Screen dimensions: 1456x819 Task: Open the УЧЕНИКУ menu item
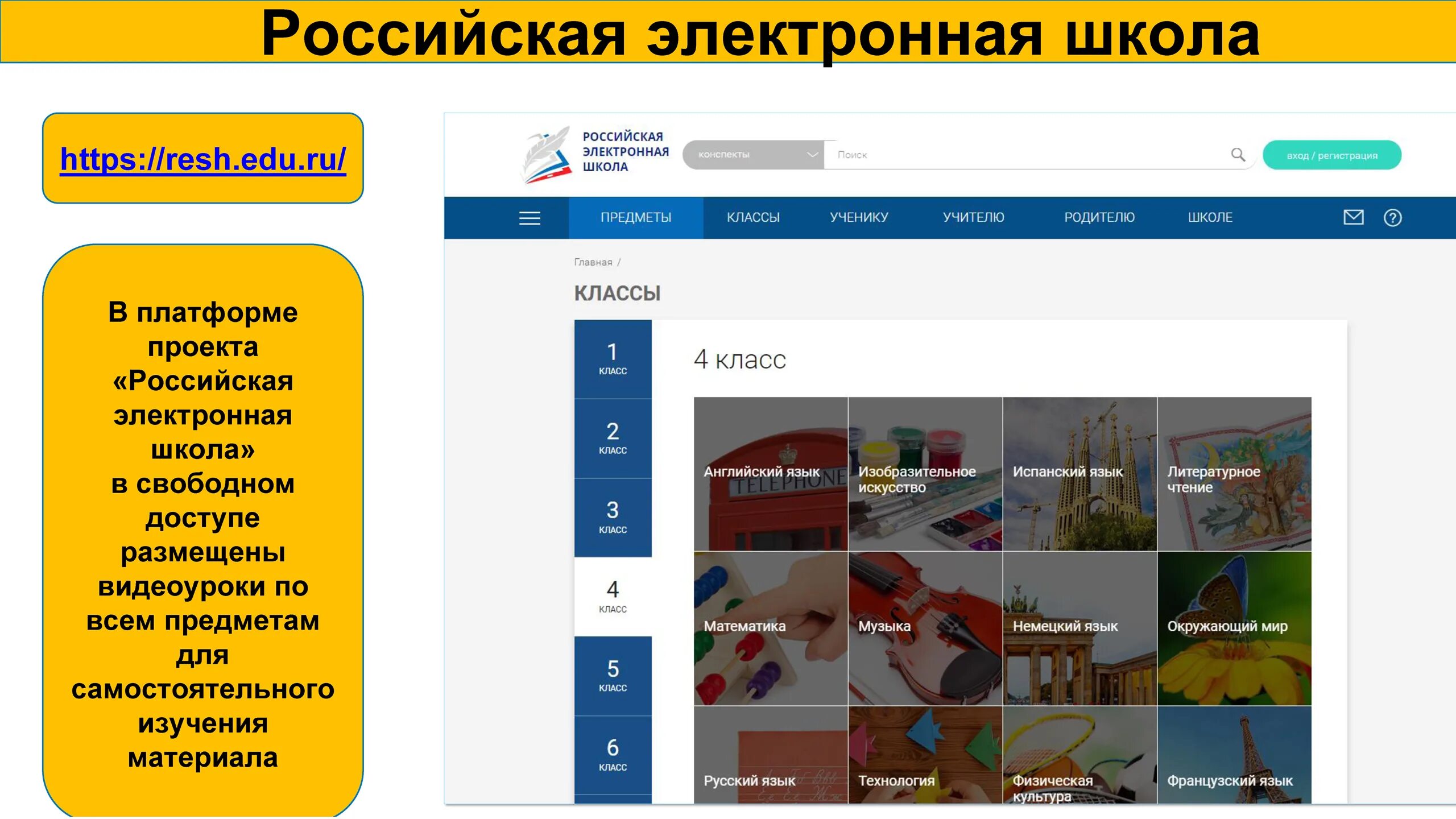(859, 218)
